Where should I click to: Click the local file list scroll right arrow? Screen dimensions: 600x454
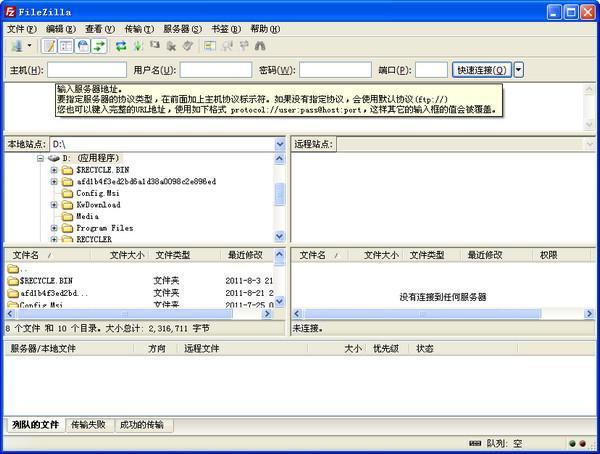point(267,314)
